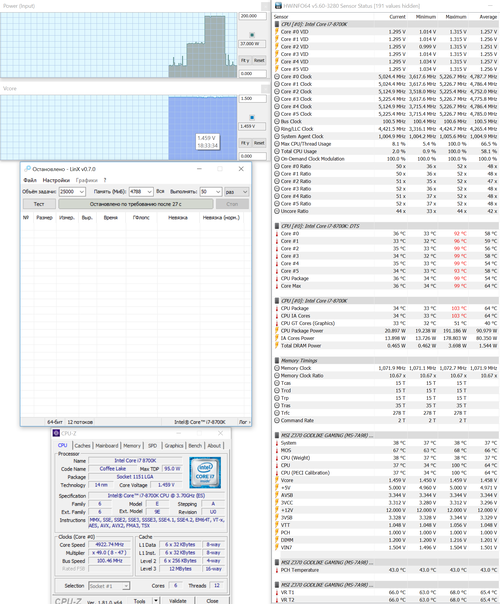Click the LinX app icon in title bar
The height and width of the screenshot is (604, 500).
tap(27, 169)
